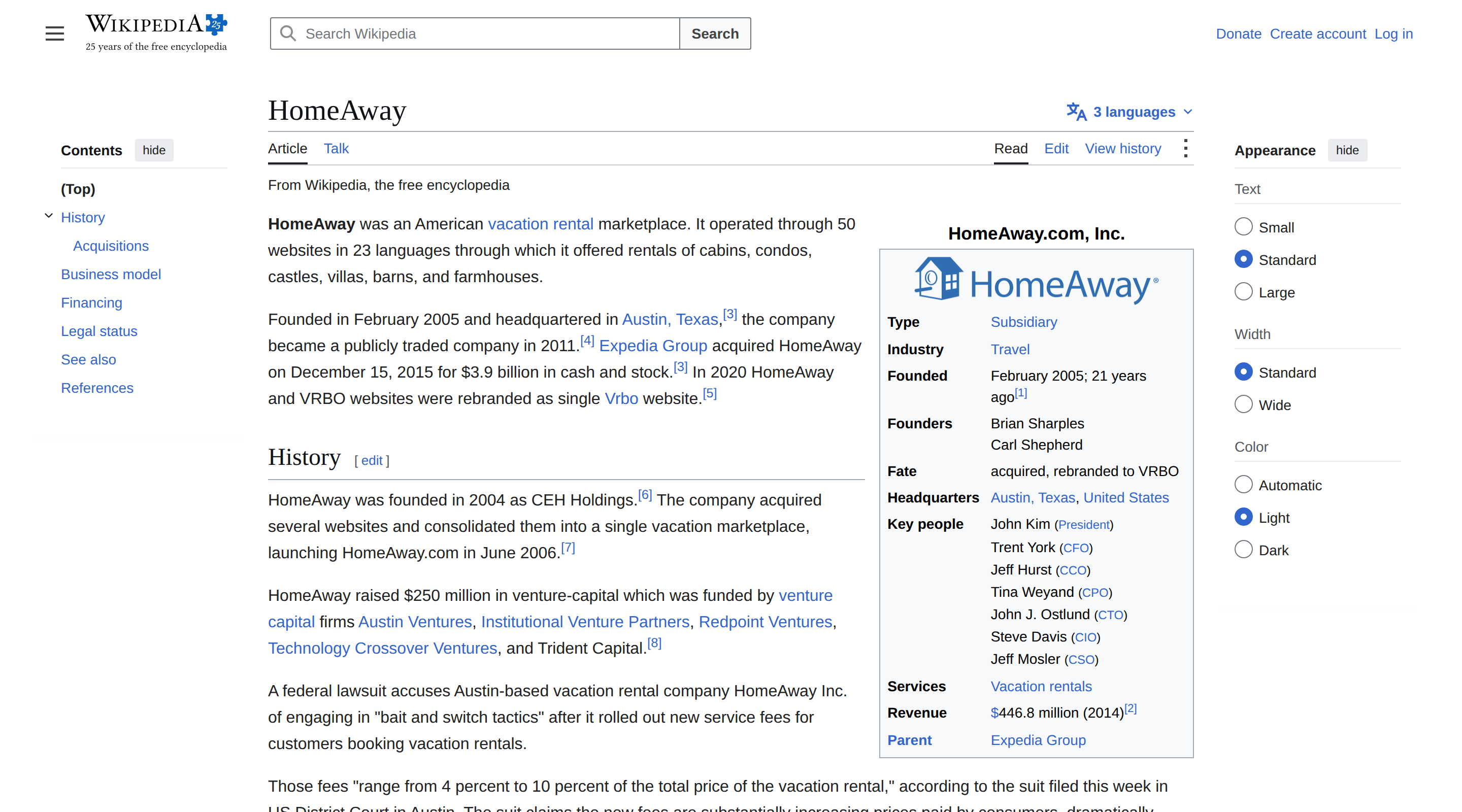Click citation [1] after founded date
The height and width of the screenshot is (812, 1462).
1020,393
